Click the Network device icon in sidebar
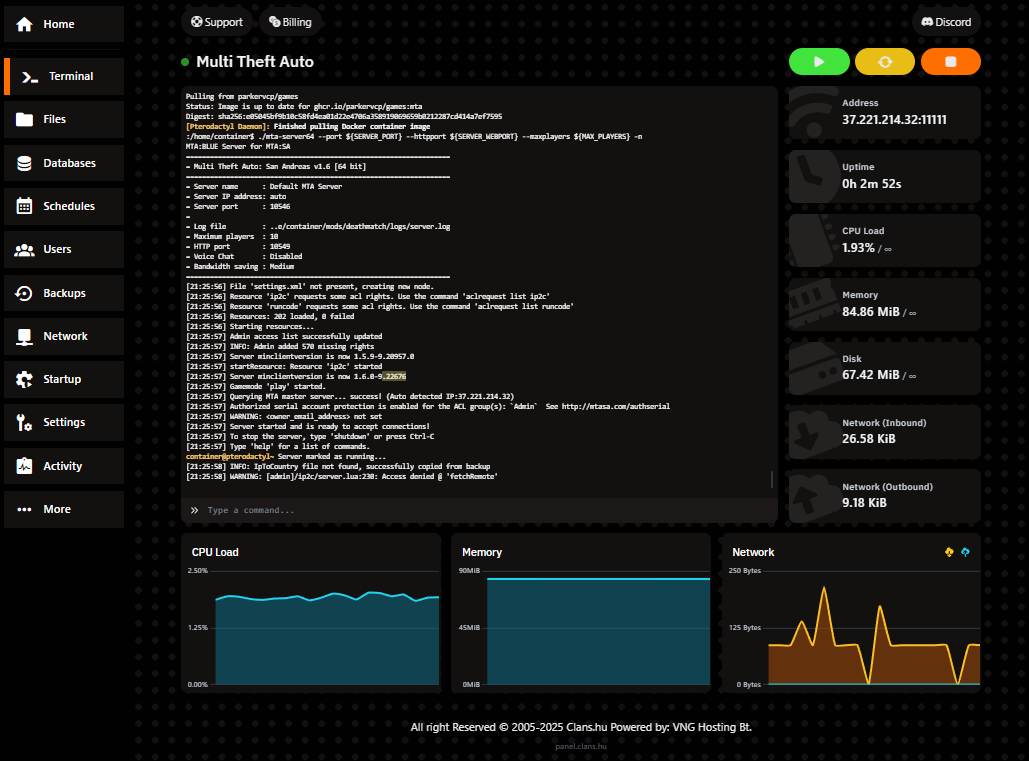Image resolution: width=1029 pixels, height=761 pixels. tap(24, 337)
